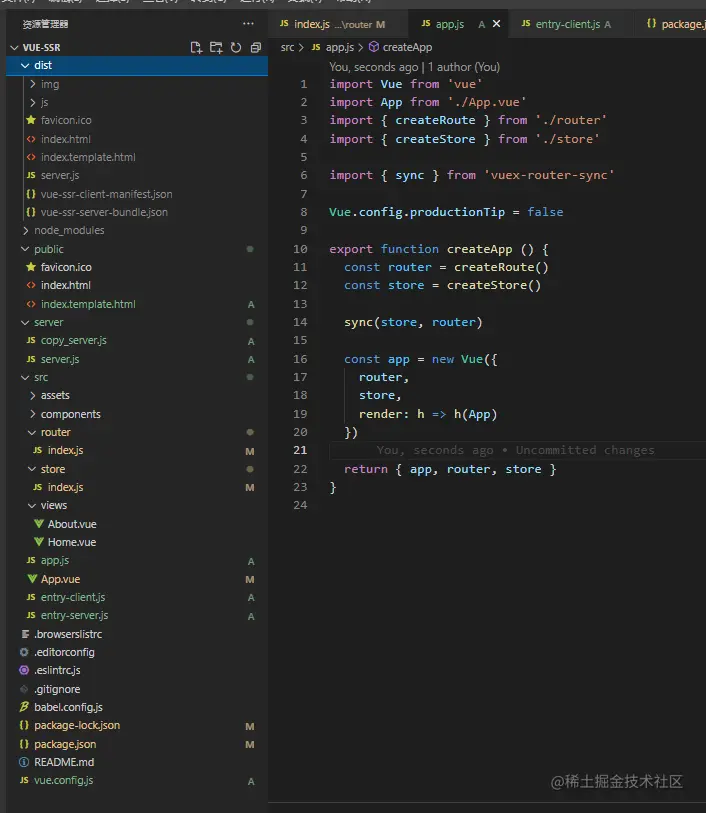Click the New File icon in explorer header
706x813 pixels.
pos(196,48)
